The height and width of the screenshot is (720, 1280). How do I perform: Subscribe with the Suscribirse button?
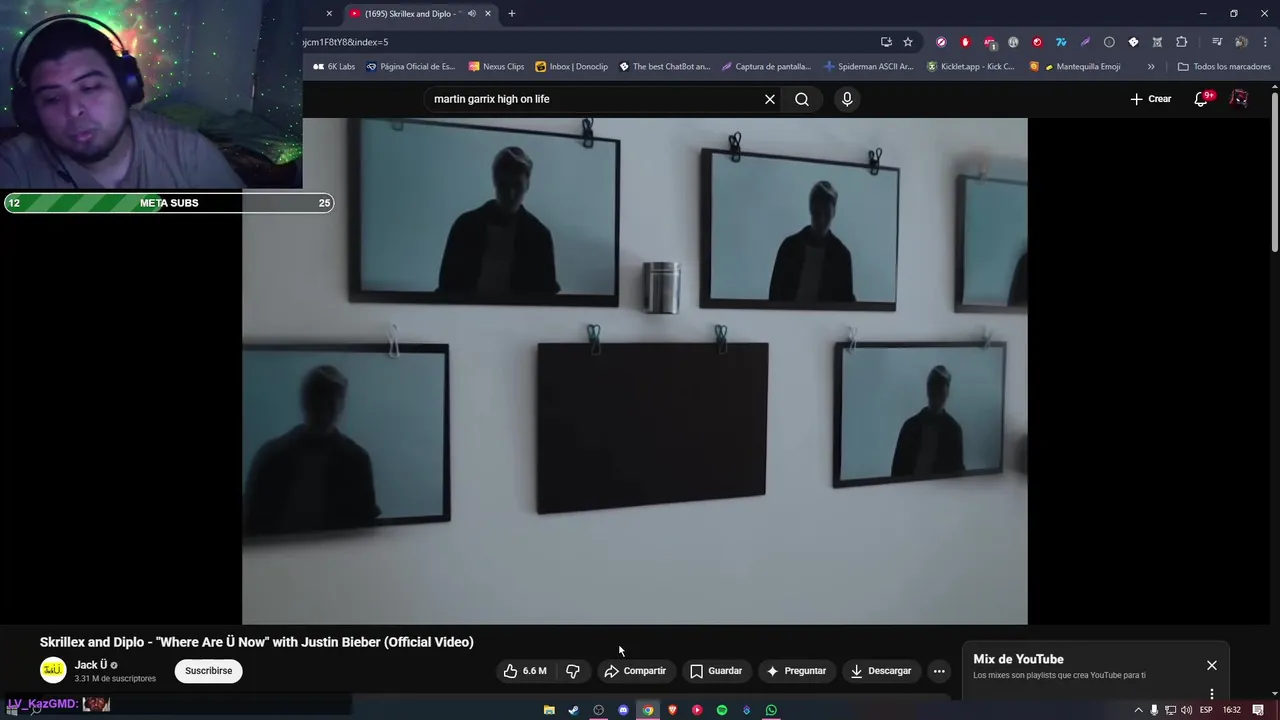click(209, 671)
